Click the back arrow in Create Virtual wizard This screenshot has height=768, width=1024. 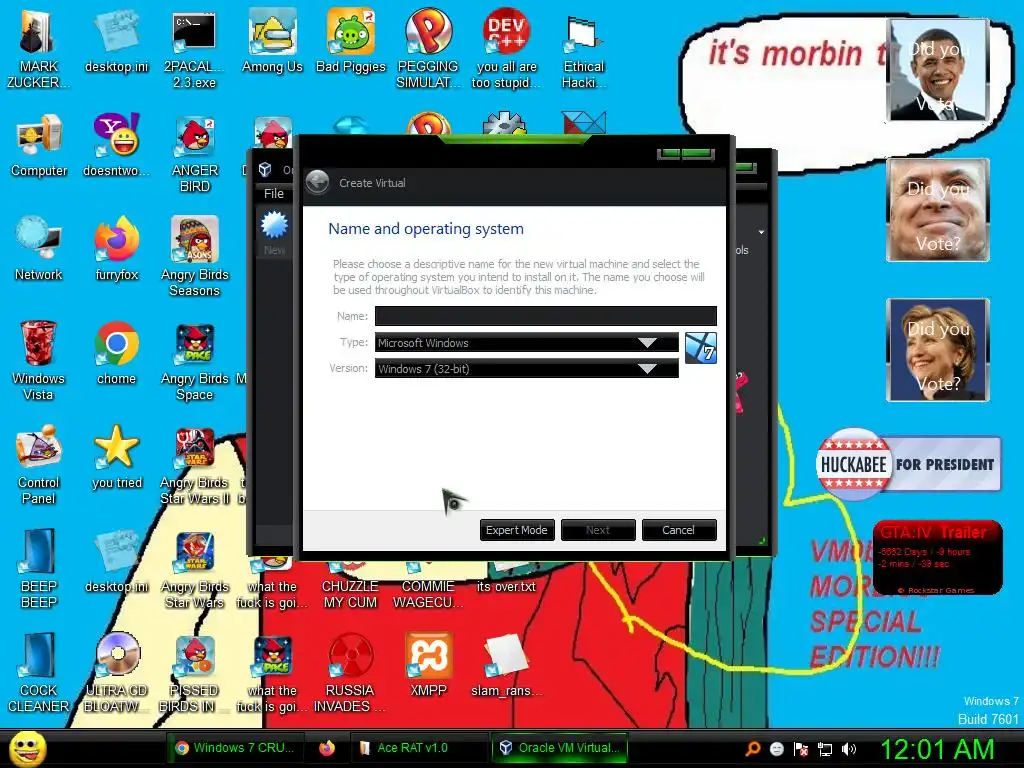point(318,182)
